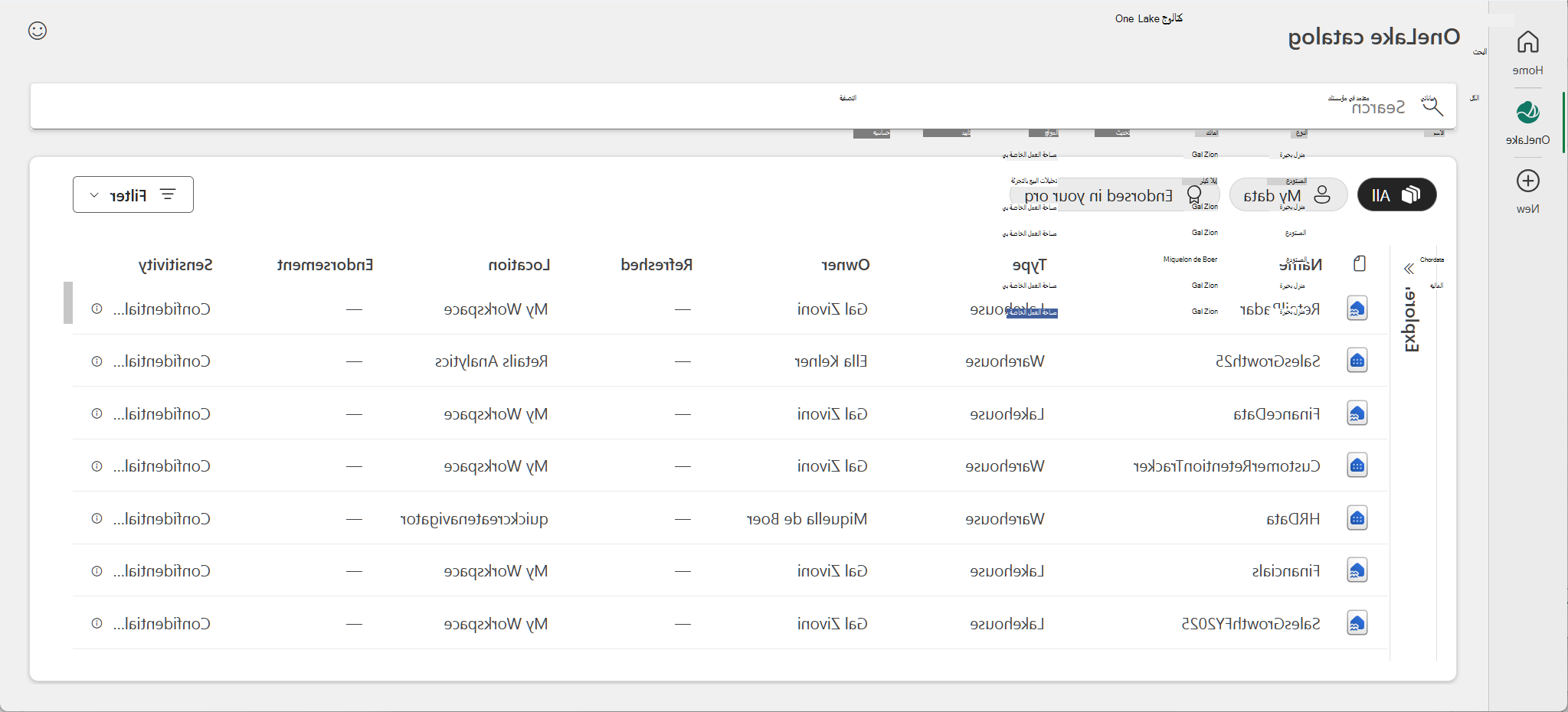Click owner Miquella de Boer in HRData row

[x=807, y=519]
